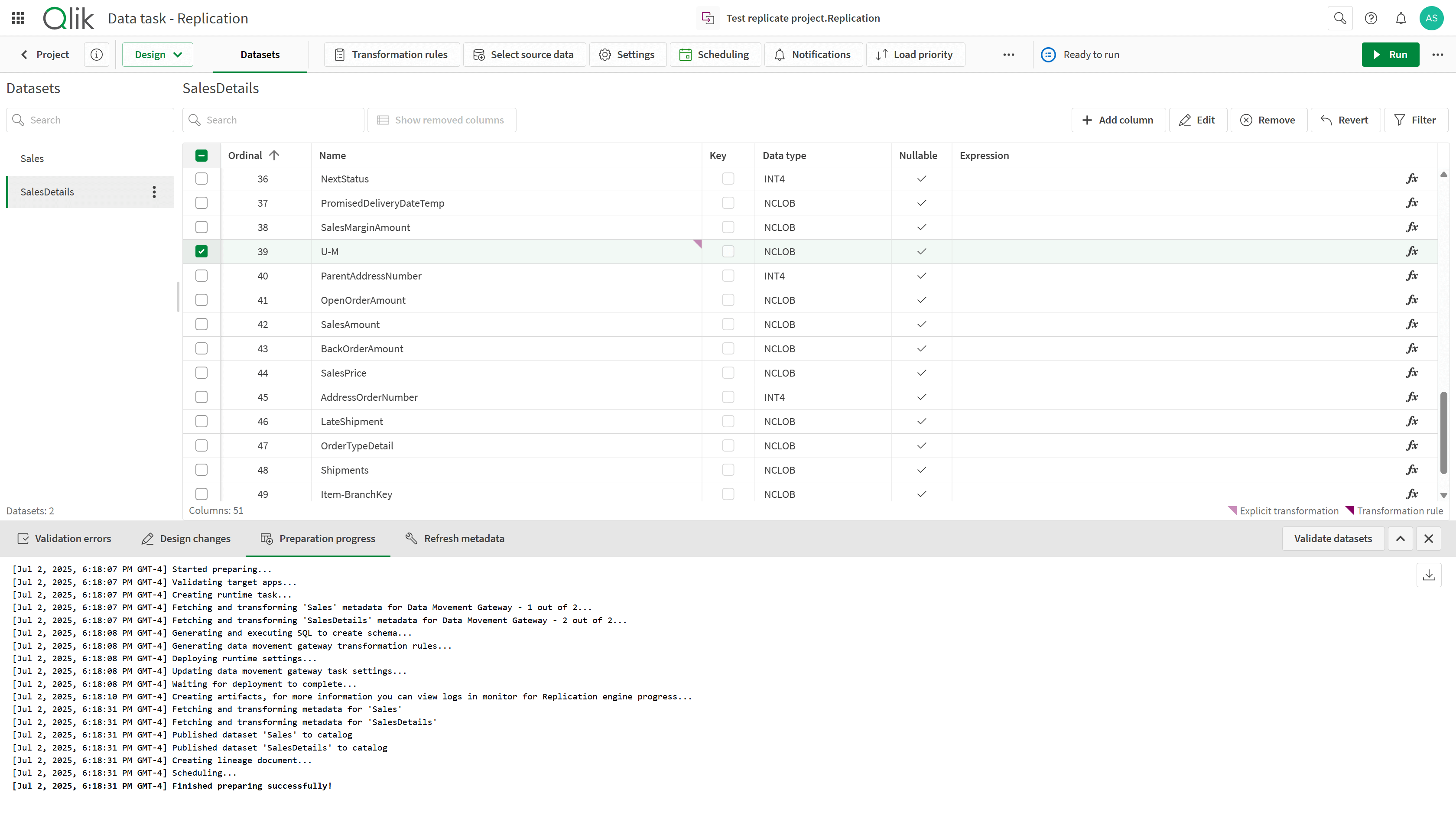Open the Validation errors tab
Image resolution: width=1456 pixels, height=819 pixels.
[65, 539]
